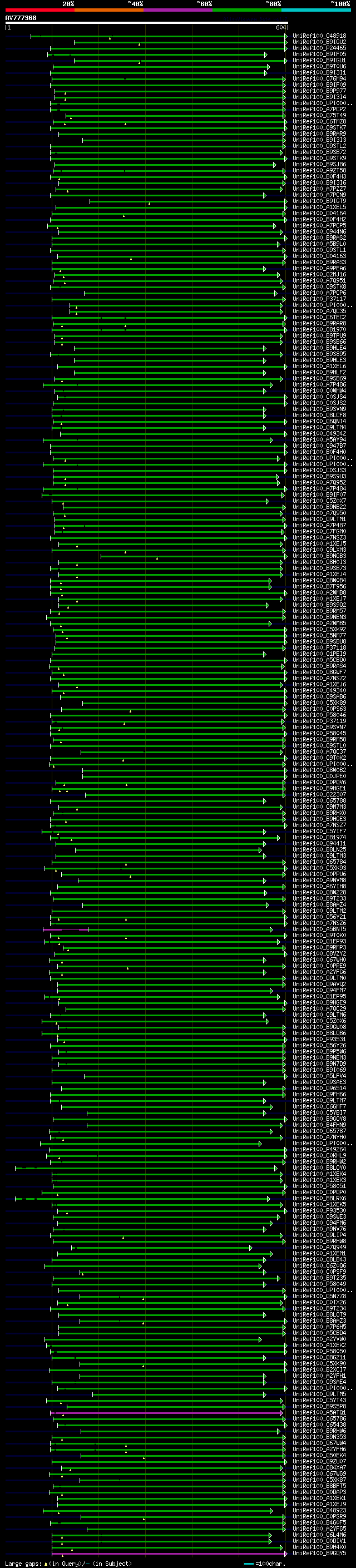356x1568 pixels.
Task: Choose hit label UniRef100_O65438
Action: 319,1424
